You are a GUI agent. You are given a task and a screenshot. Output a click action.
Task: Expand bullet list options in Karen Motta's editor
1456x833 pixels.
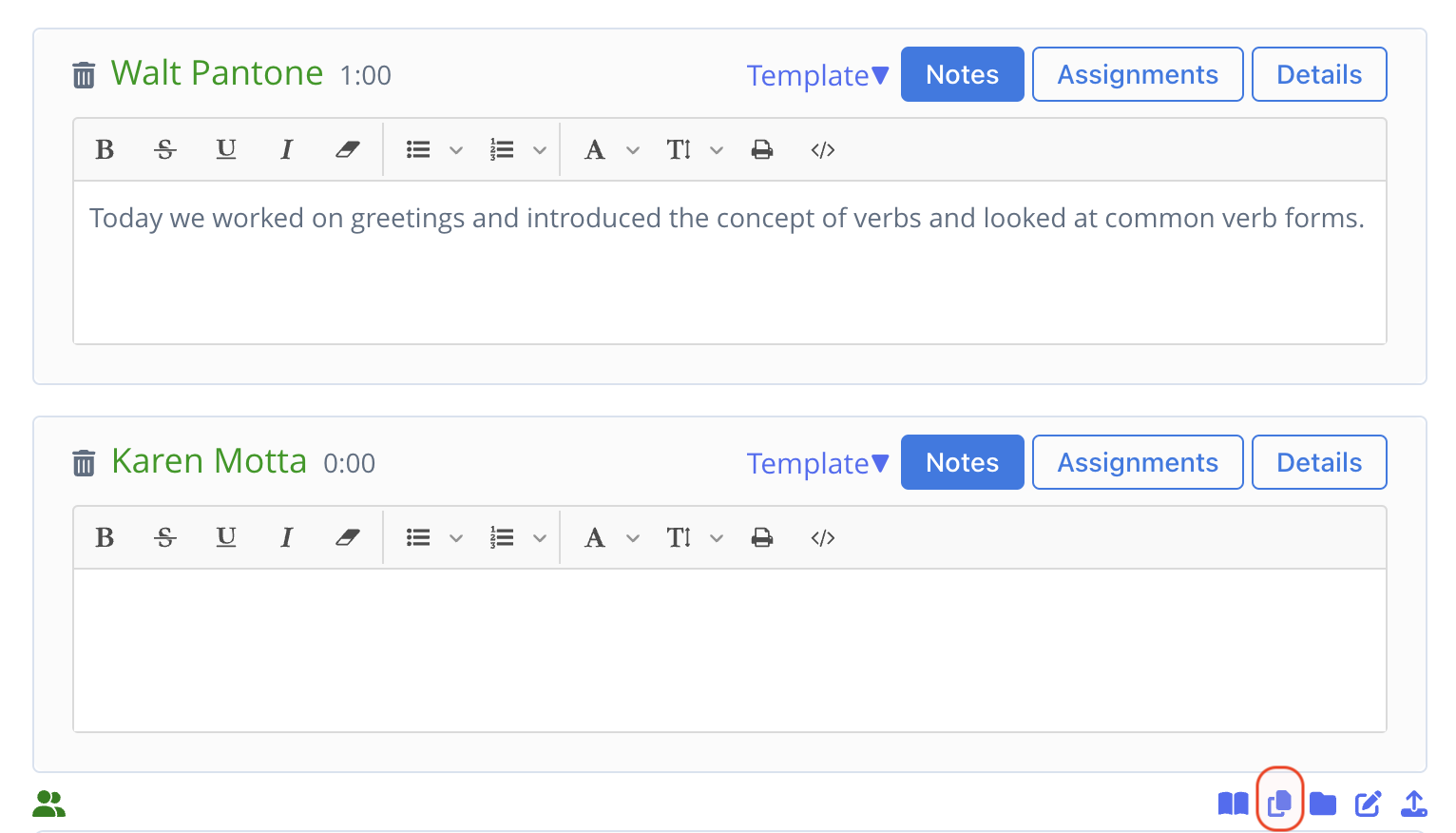[456, 538]
